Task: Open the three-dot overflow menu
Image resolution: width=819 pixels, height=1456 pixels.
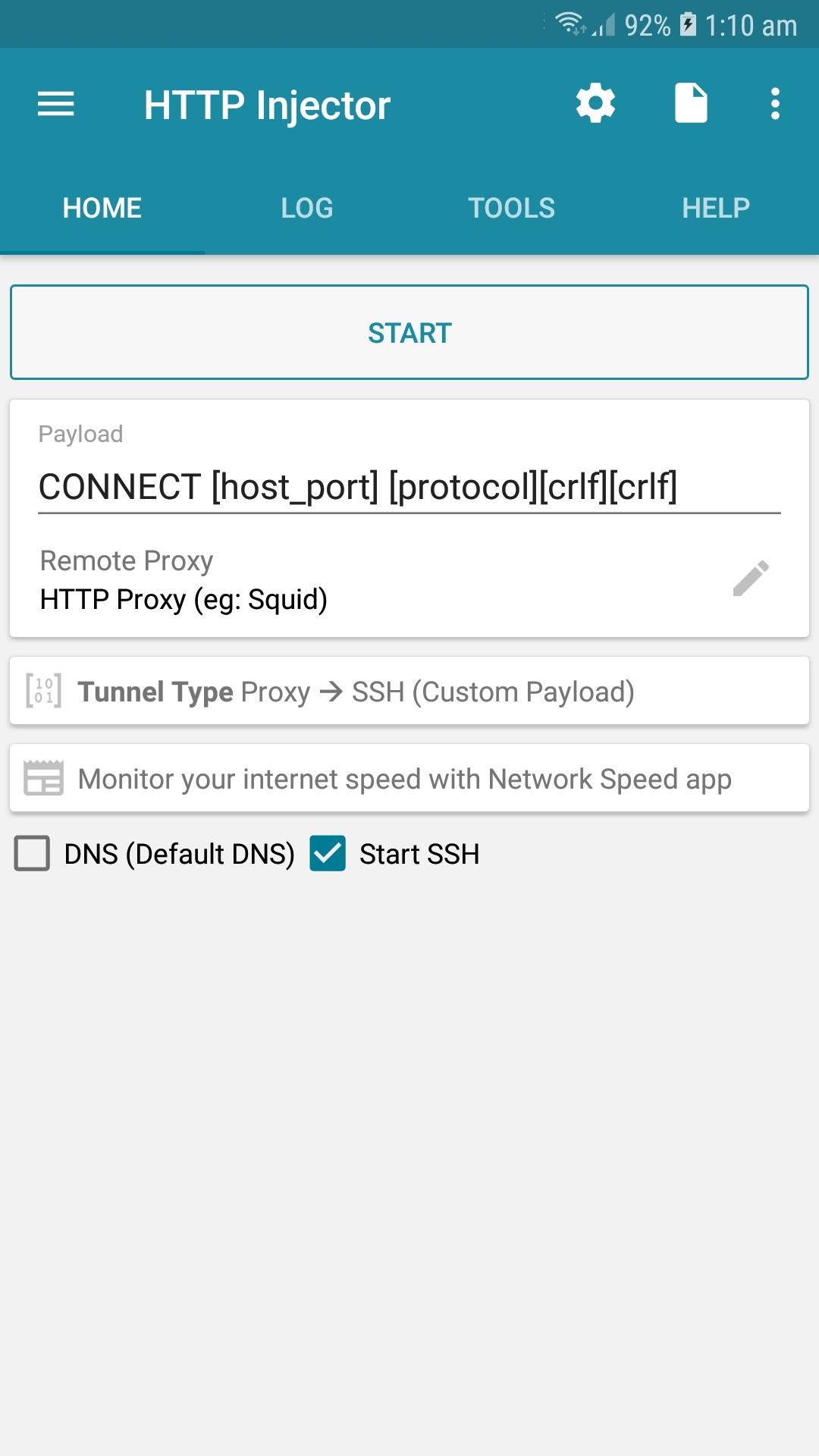Action: coord(775,104)
